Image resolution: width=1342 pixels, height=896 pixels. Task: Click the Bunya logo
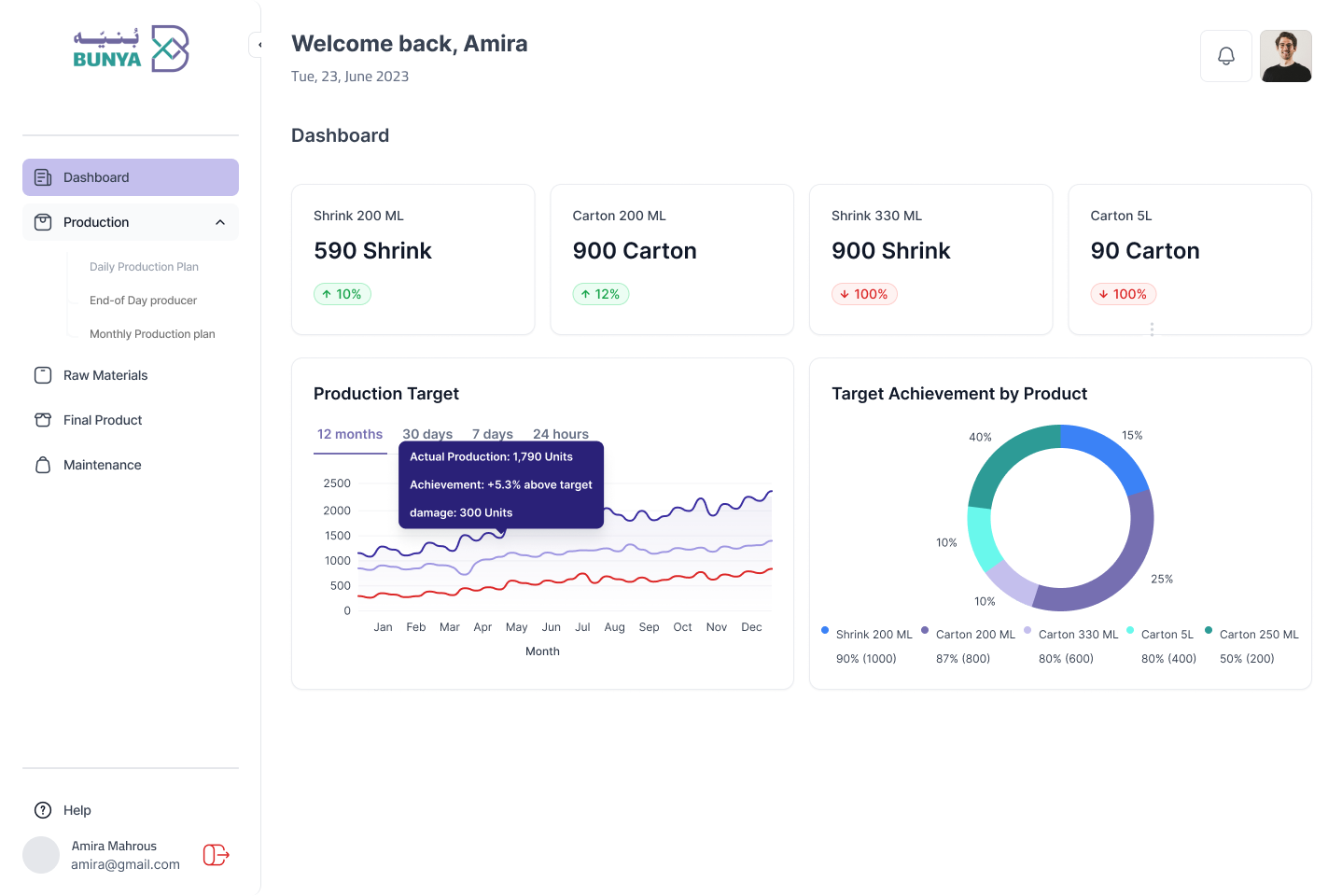(131, 49)
